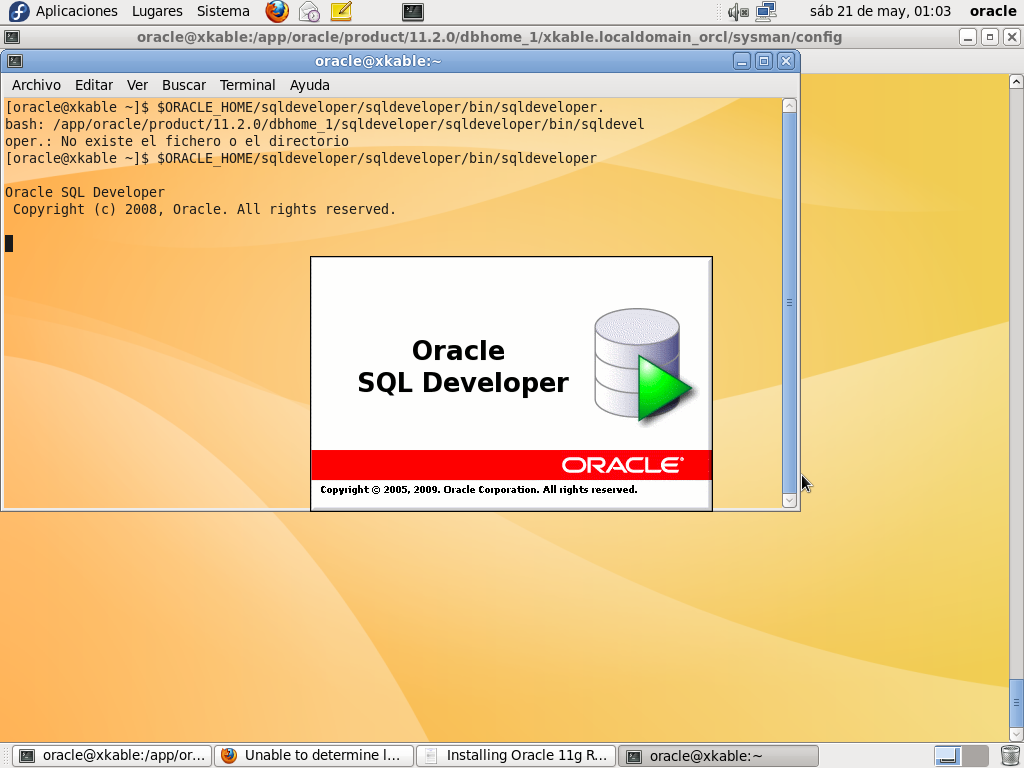
Task: Minimize the oracle@xkable:~ terminal window
Action: click(x=741, y=61)
